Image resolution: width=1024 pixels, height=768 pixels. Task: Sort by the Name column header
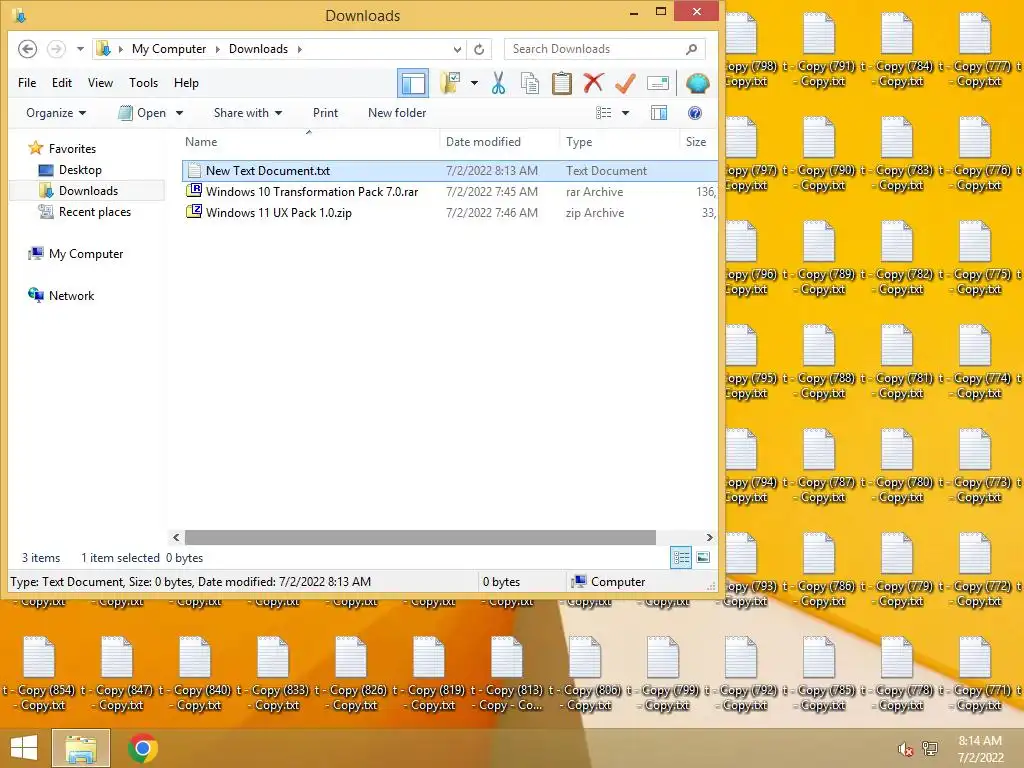coord(309,142)
